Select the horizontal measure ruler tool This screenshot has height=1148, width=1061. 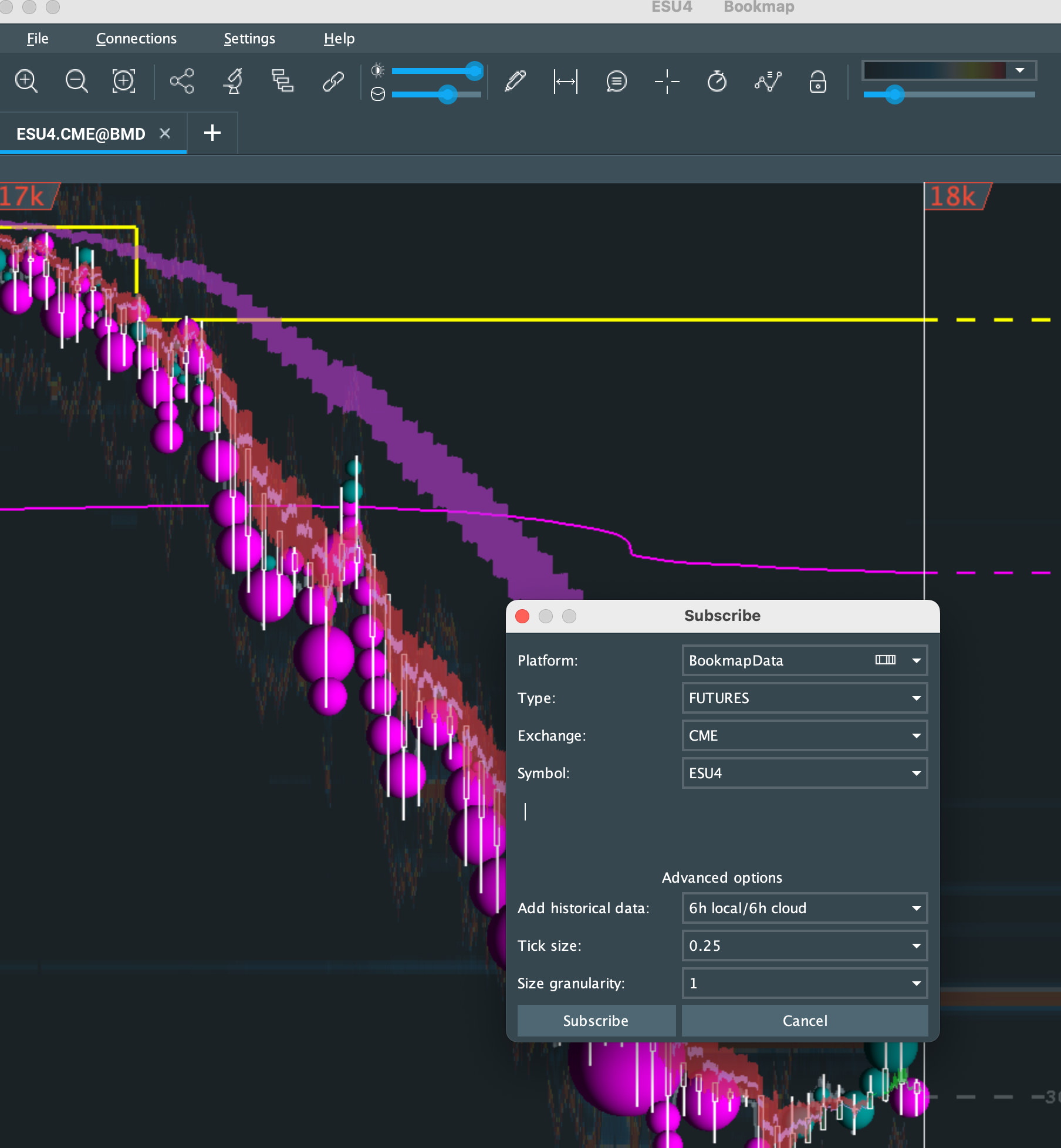coord(566,81)
